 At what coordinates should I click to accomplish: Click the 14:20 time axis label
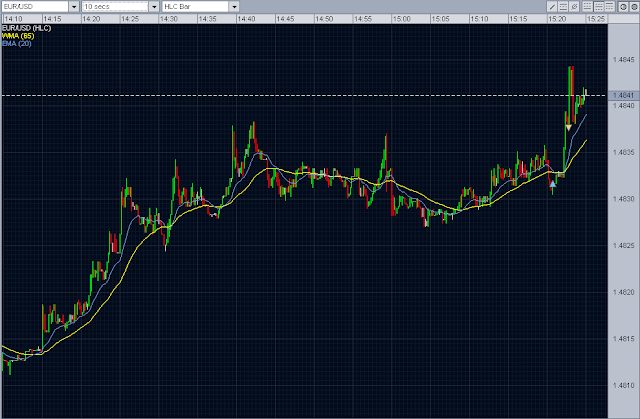tap(91, 19)
